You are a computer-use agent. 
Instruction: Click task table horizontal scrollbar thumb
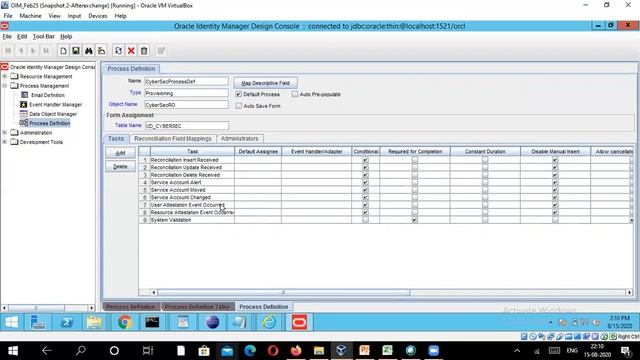tap(283, 292)
